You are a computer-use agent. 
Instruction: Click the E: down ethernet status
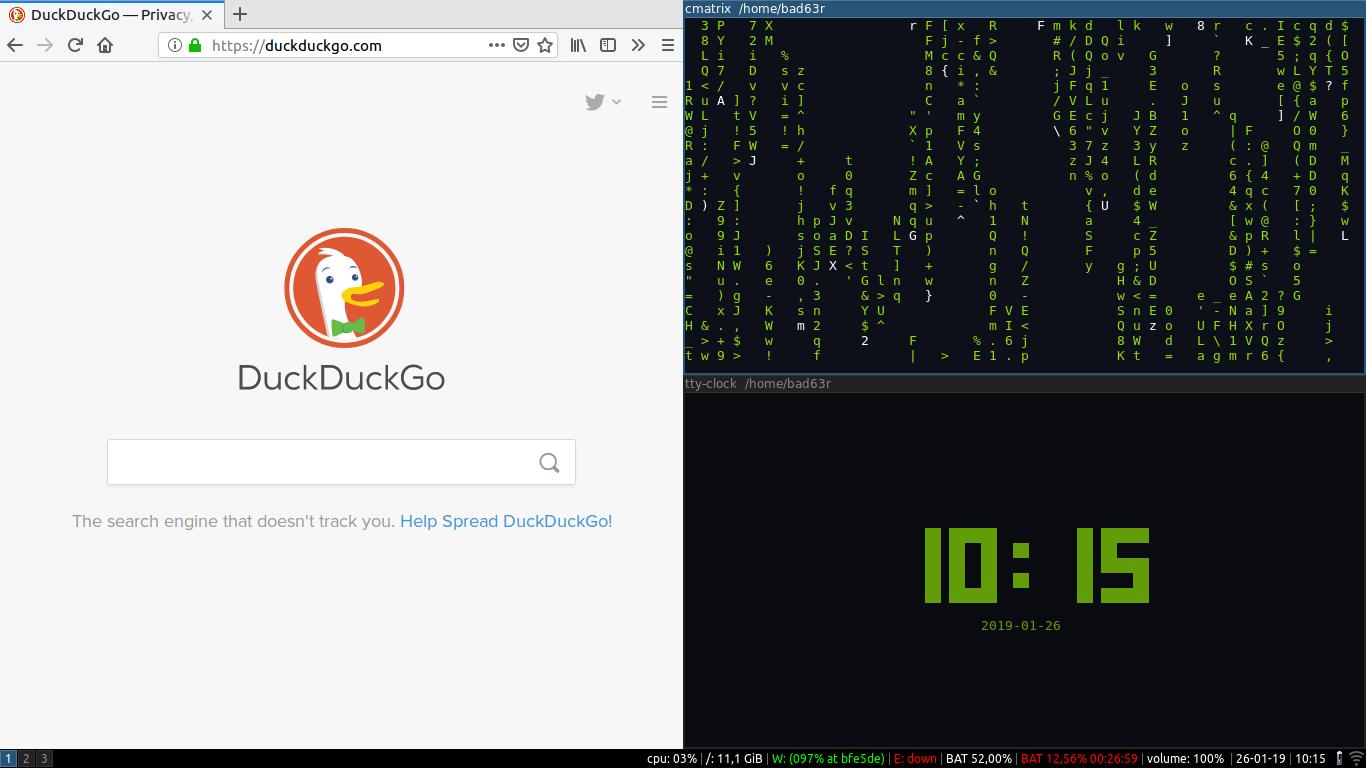pyautogui.click(x=915, y=759)
